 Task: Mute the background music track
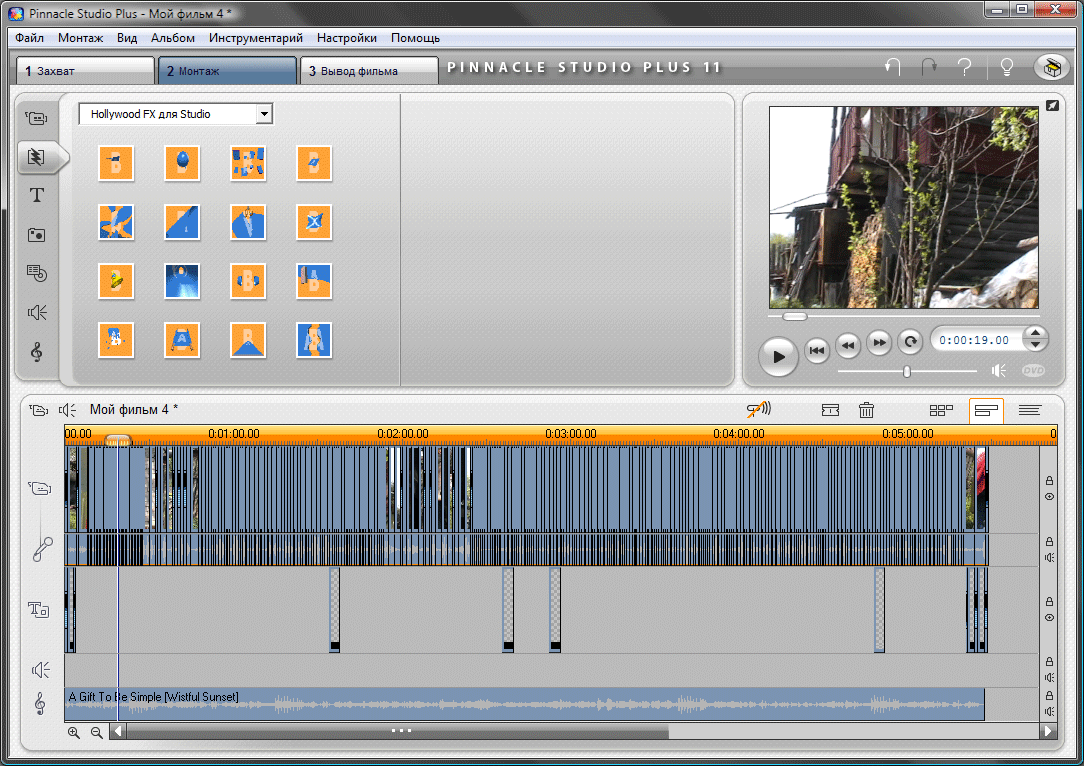pyautogui.click(x=1050, y=712)
